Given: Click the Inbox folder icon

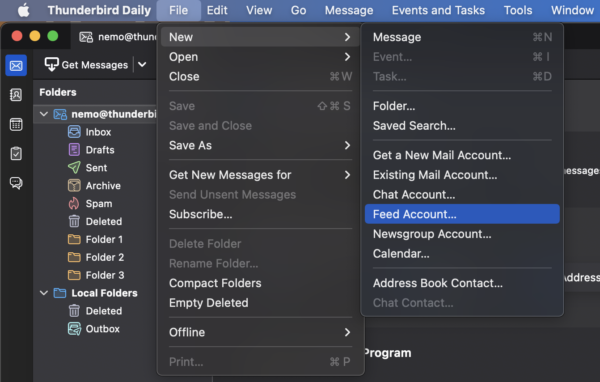Looking at the screenshot, I should click(74, 132).
